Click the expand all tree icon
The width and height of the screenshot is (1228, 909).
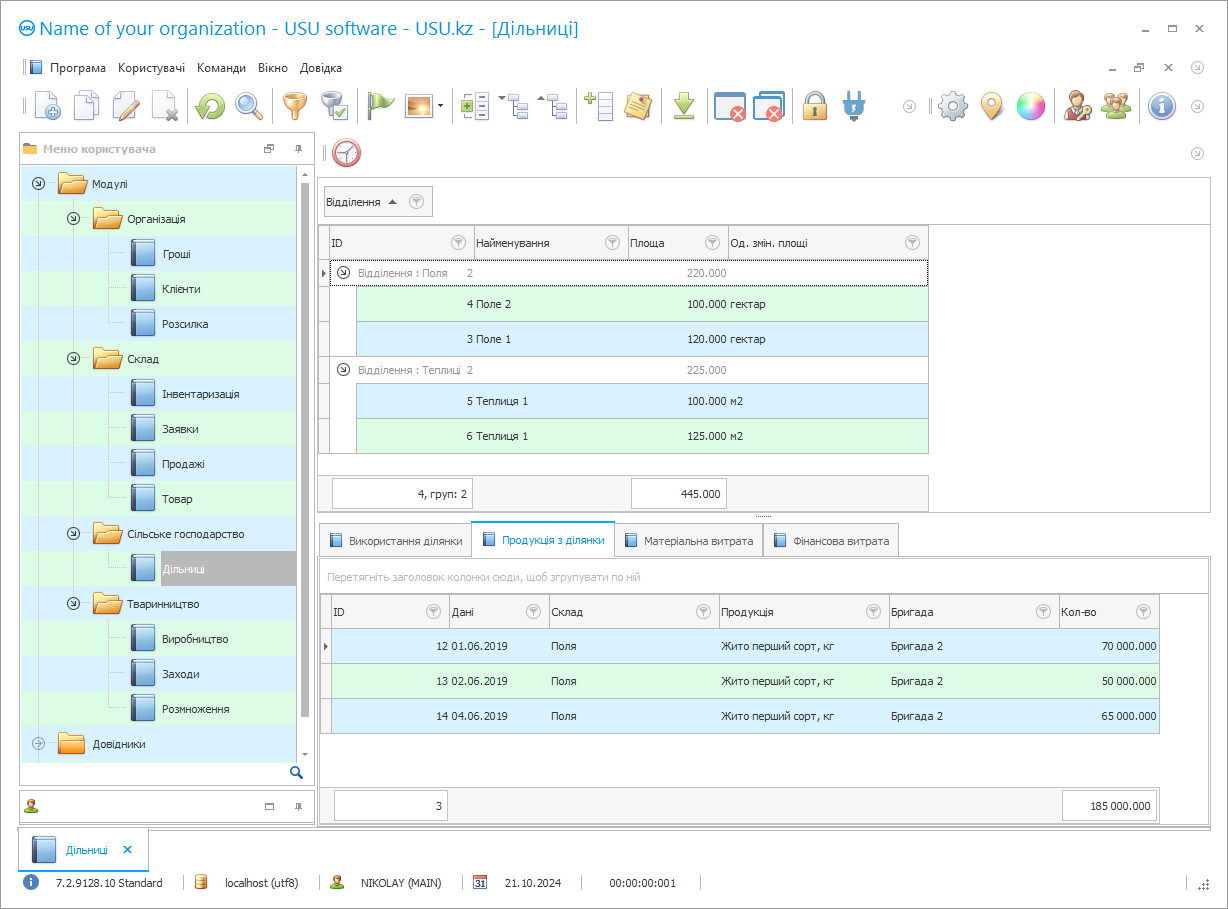coord(514,106)
